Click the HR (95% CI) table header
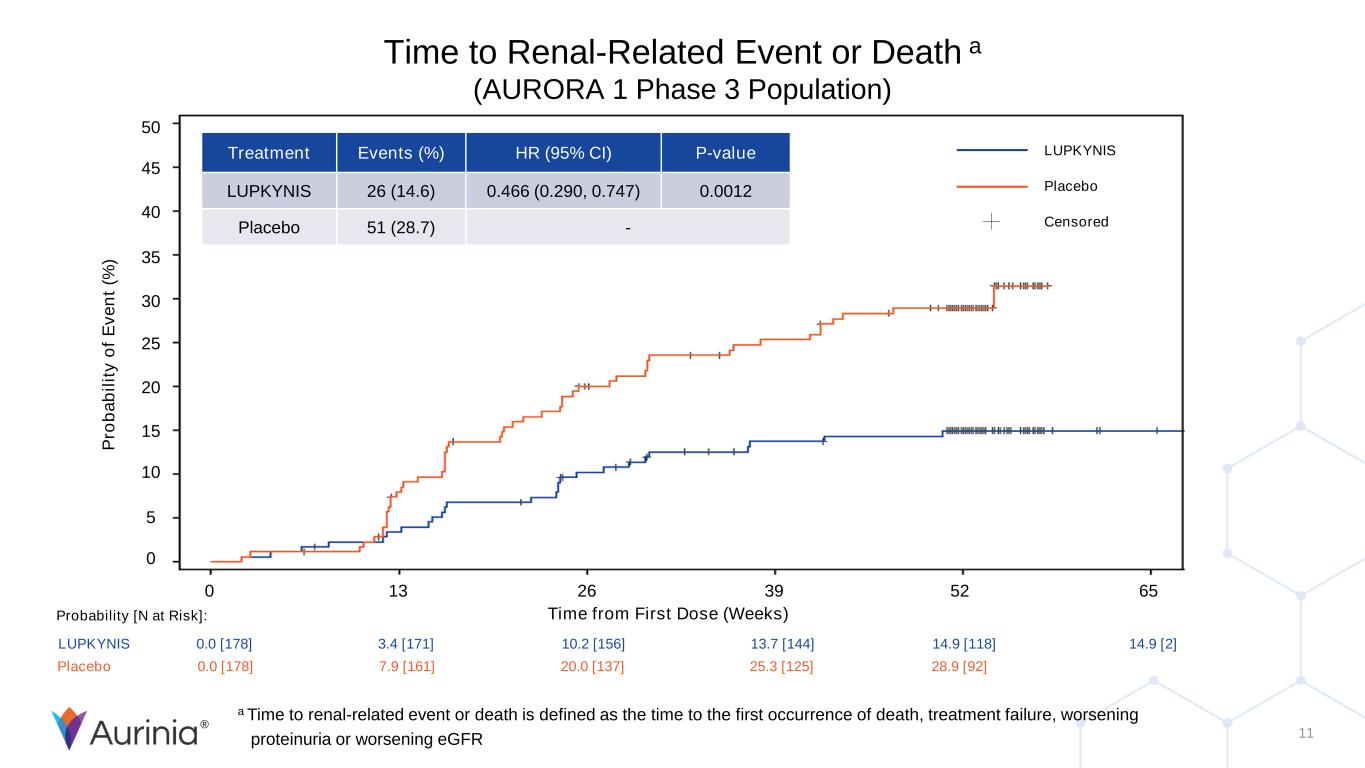This screenshot has height=768, width=1365. point(563,153)
